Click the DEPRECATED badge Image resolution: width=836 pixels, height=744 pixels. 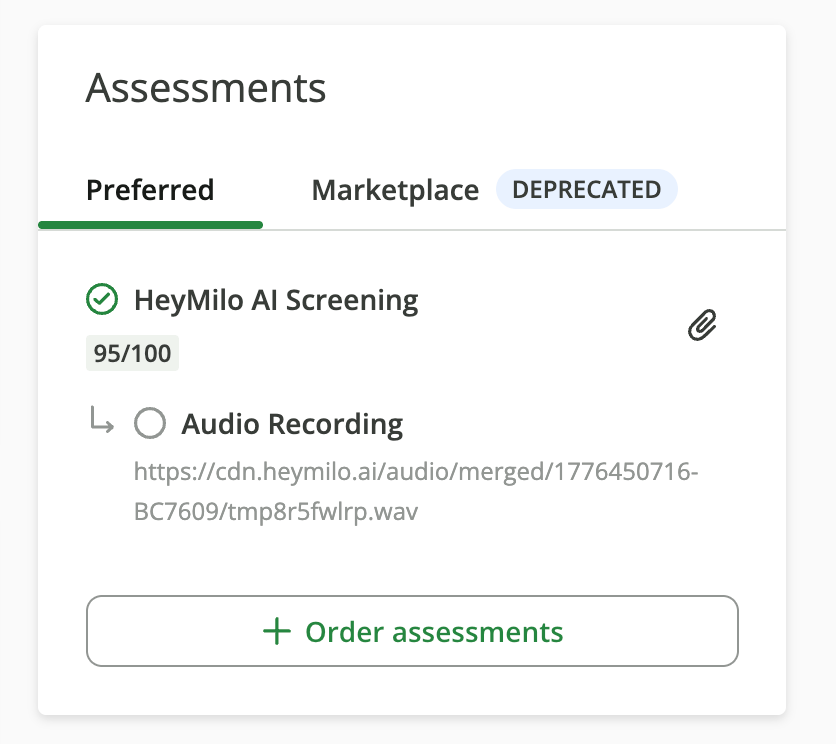(x=586, y=189)
